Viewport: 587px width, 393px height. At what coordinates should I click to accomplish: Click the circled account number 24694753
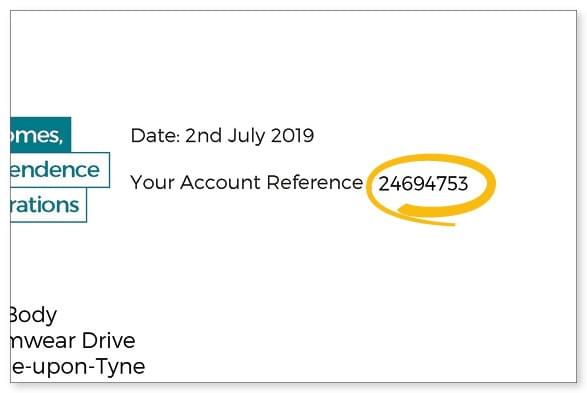coord(423,184)
